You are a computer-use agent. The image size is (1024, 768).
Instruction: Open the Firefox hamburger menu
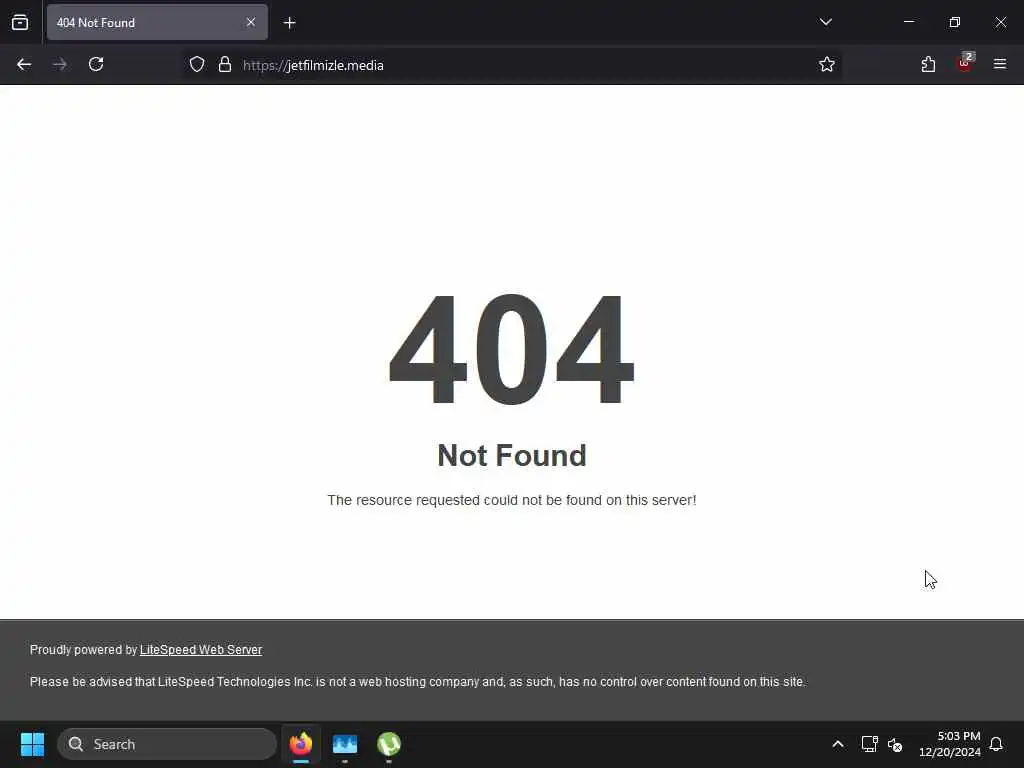click(1000, 64)
